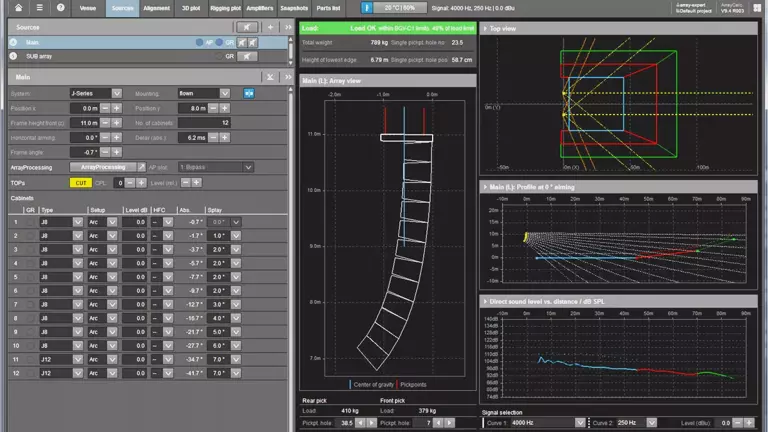Increase Level dBu with plus
Image resolution: width=768 pixels, height=432 pixels.
coord(749,423)
